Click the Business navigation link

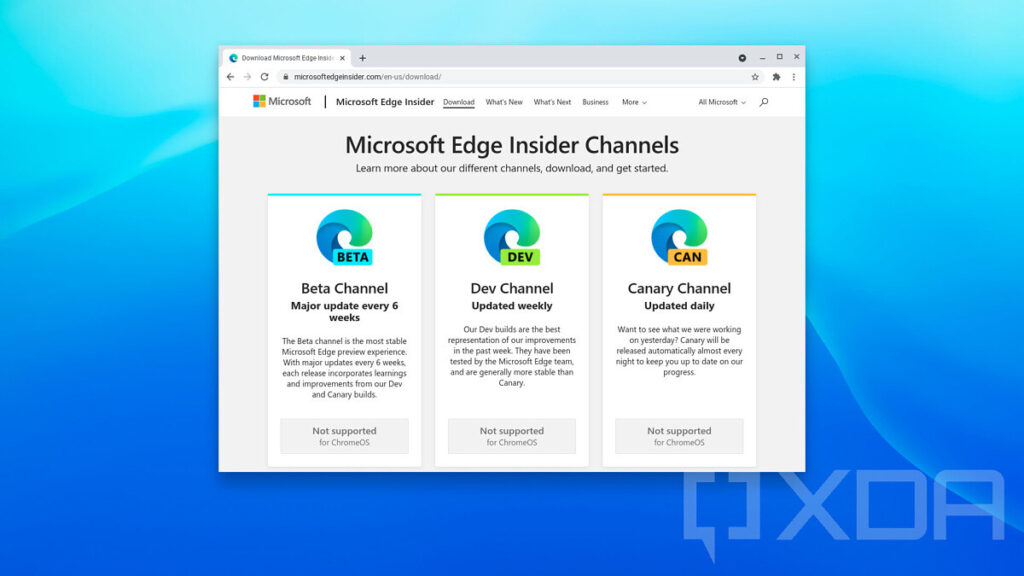594,102
